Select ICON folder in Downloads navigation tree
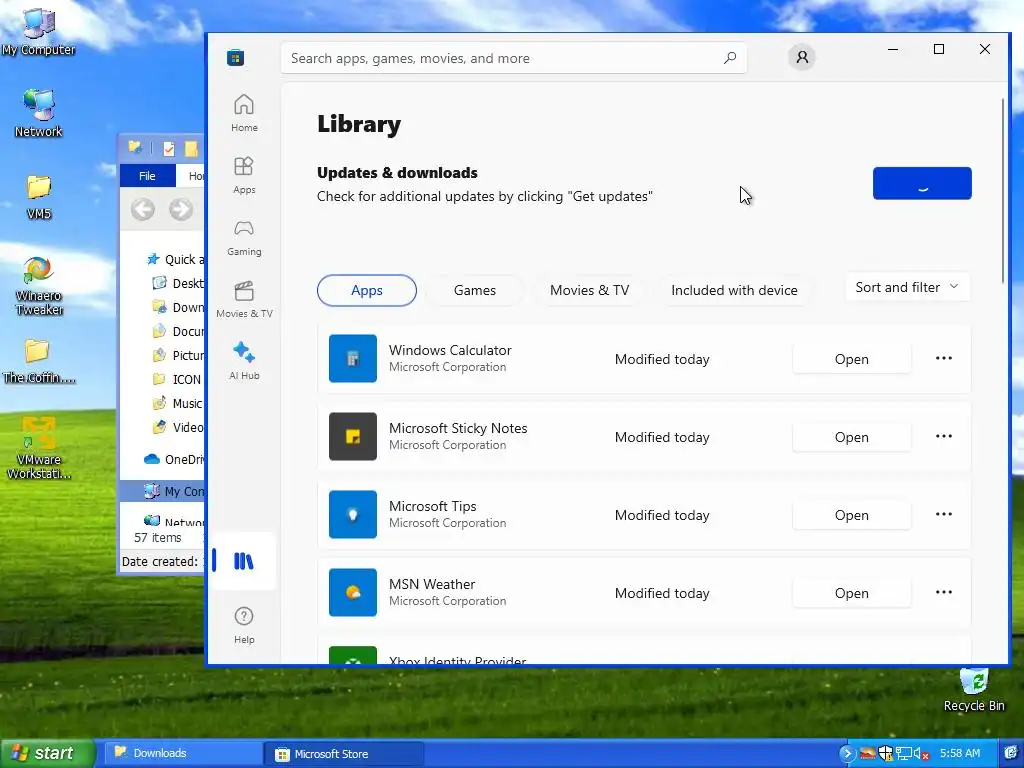1024x768 pixels. tap(177, 379)
